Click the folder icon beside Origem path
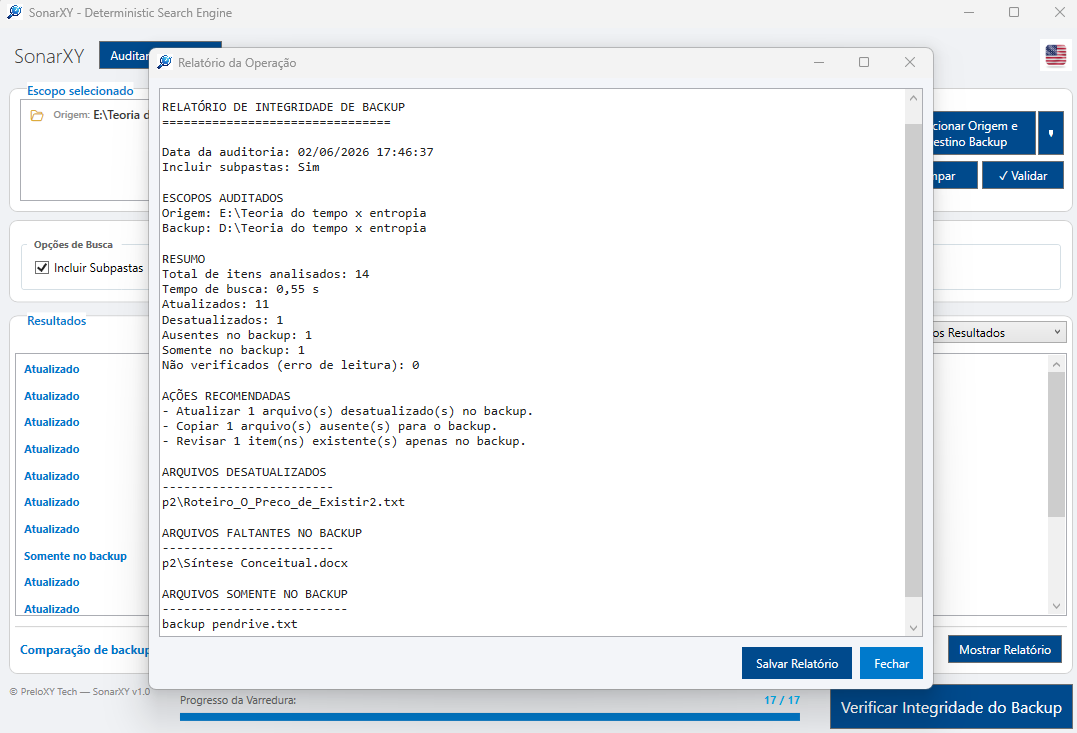 [x=37, y=115]
